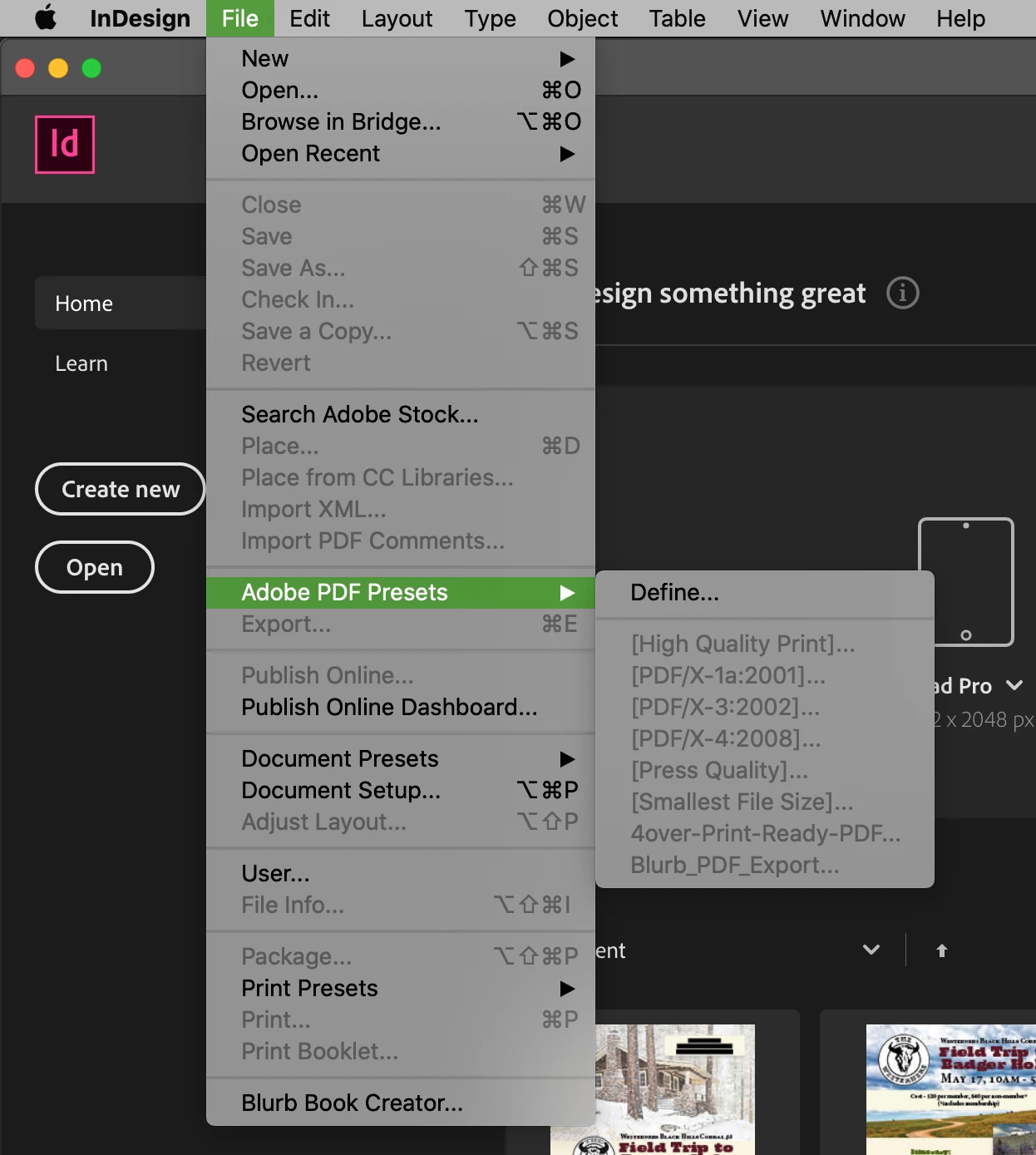The height and width of the screenshot is (1155, 1036).
Task: Click the Print Booklet... menu item
Action: [401, 1051]
